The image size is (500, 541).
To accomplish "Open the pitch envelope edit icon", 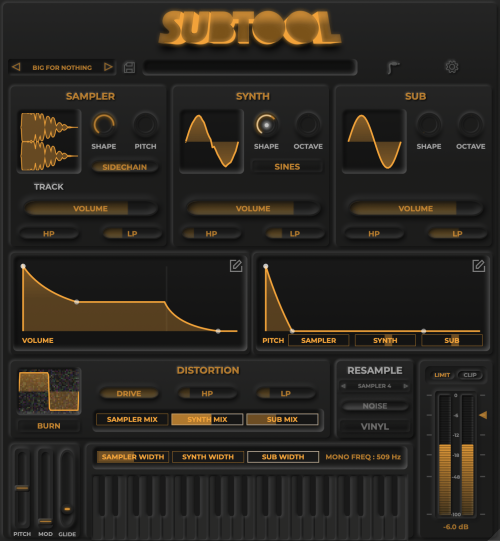I will pyautogui.click(x=479, y=266).
